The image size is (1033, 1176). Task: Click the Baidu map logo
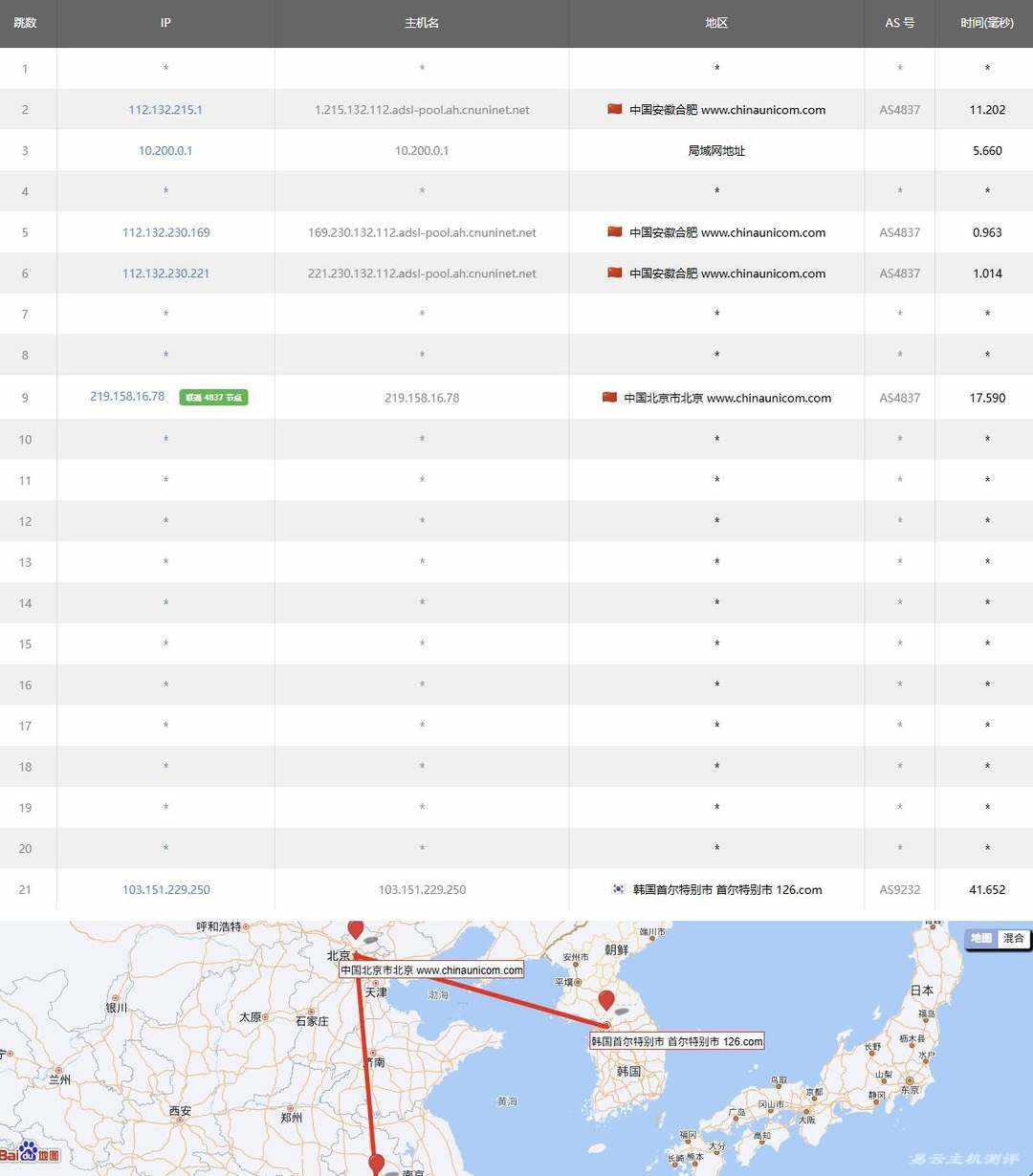[x=31, y=1153]
